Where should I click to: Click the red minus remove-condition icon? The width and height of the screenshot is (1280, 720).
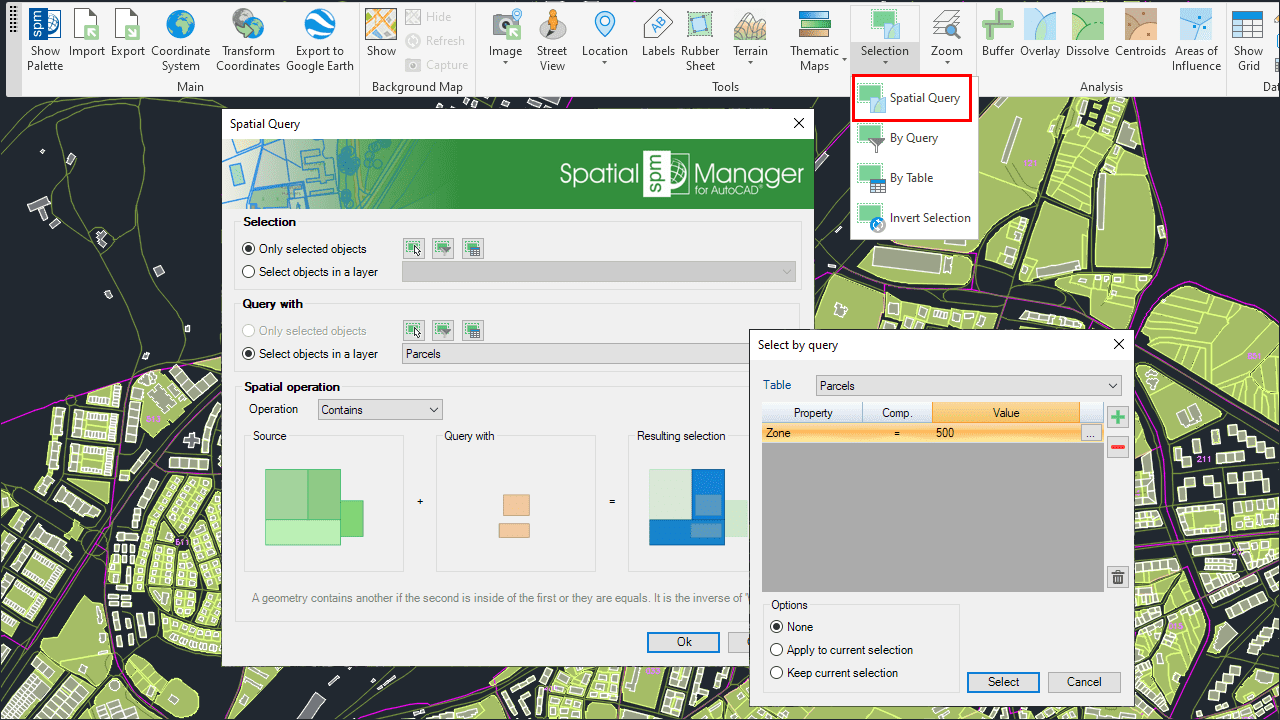(1118, 447)
